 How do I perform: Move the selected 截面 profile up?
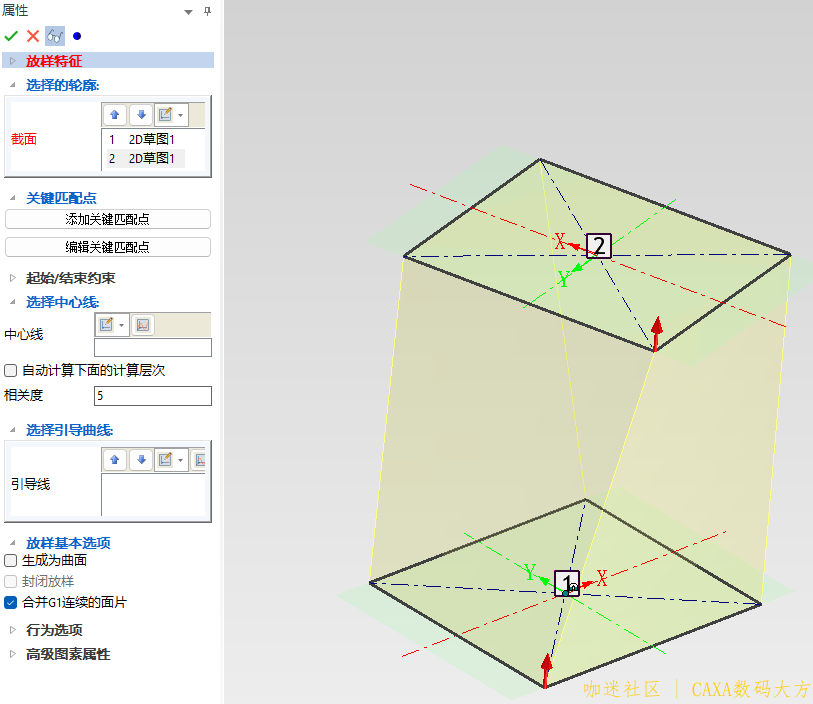(115, 114)
